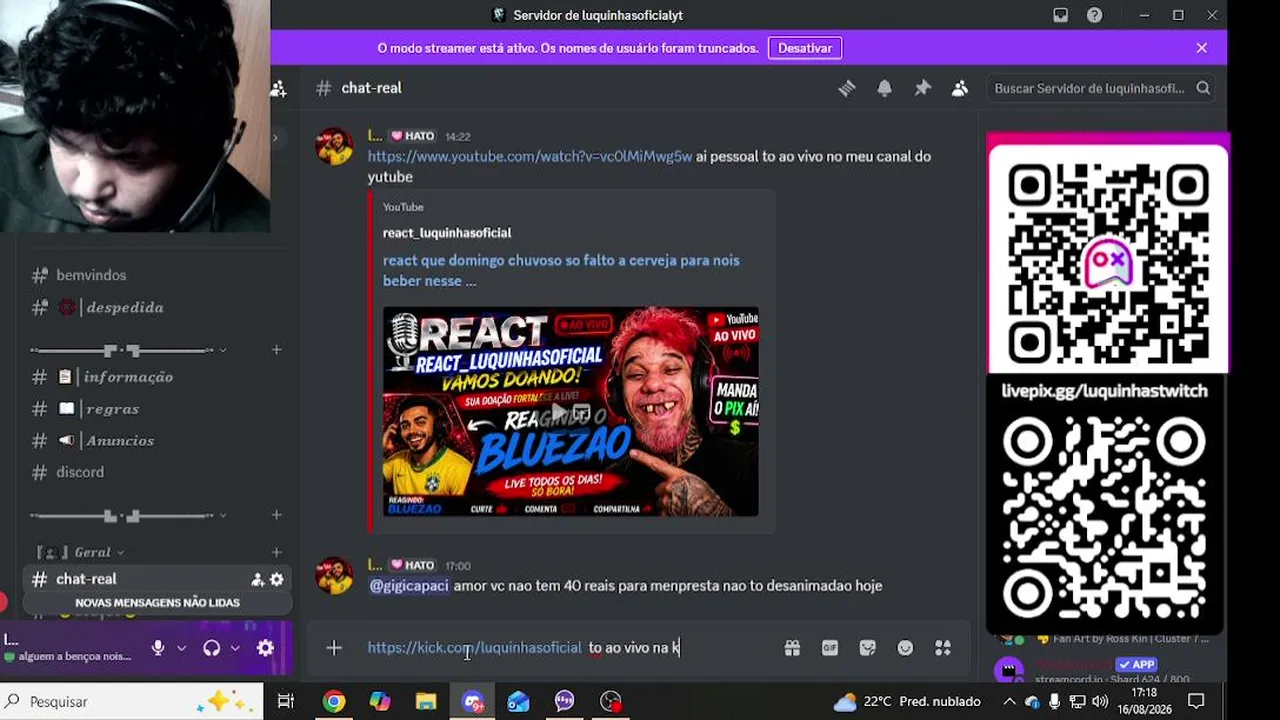Open the gift icon in message bar
This screenshot has width=1280, height=720.
click(x=792, y=648)
